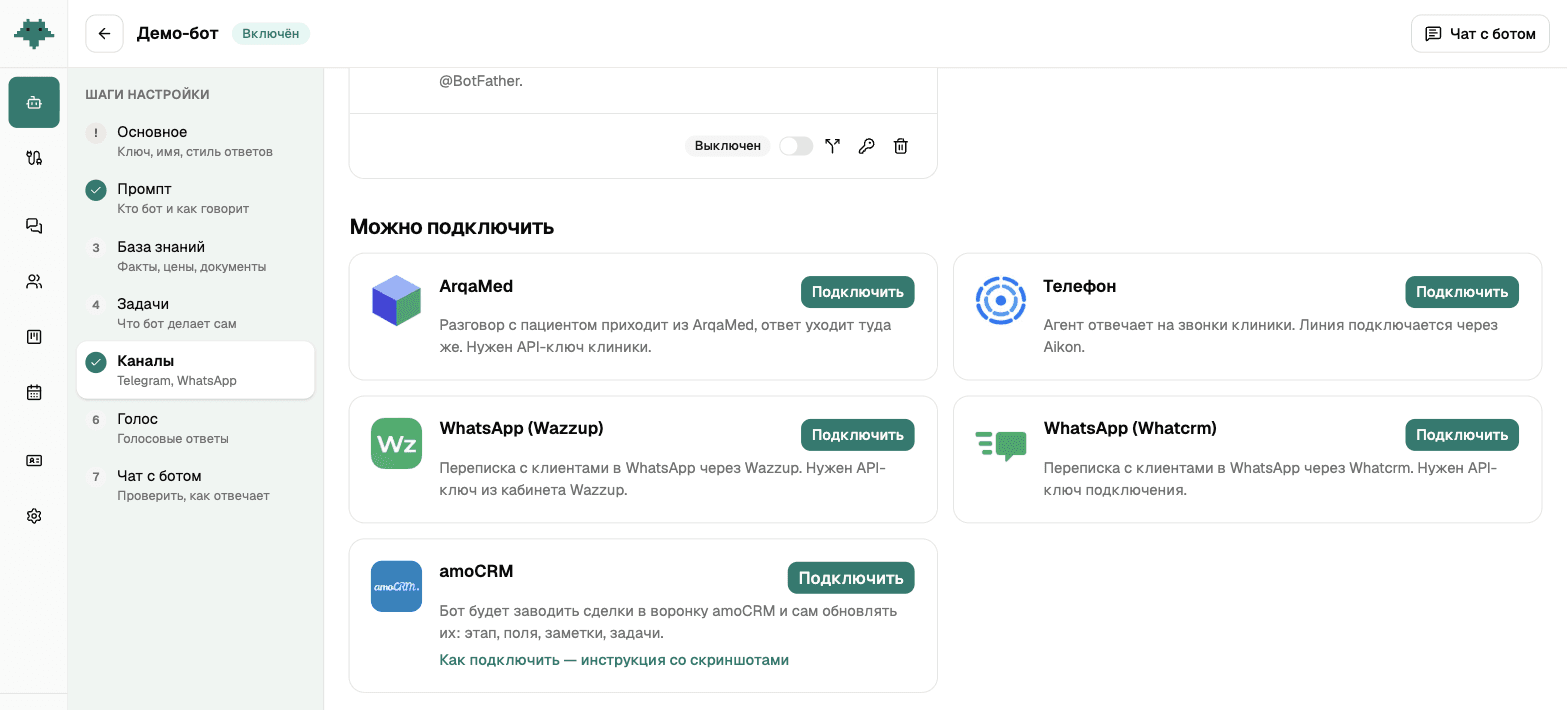This screenshot has width=1567, height=710.
Task: Click the Telegram, WhatsApp subtitle
Action: [177, 381]
